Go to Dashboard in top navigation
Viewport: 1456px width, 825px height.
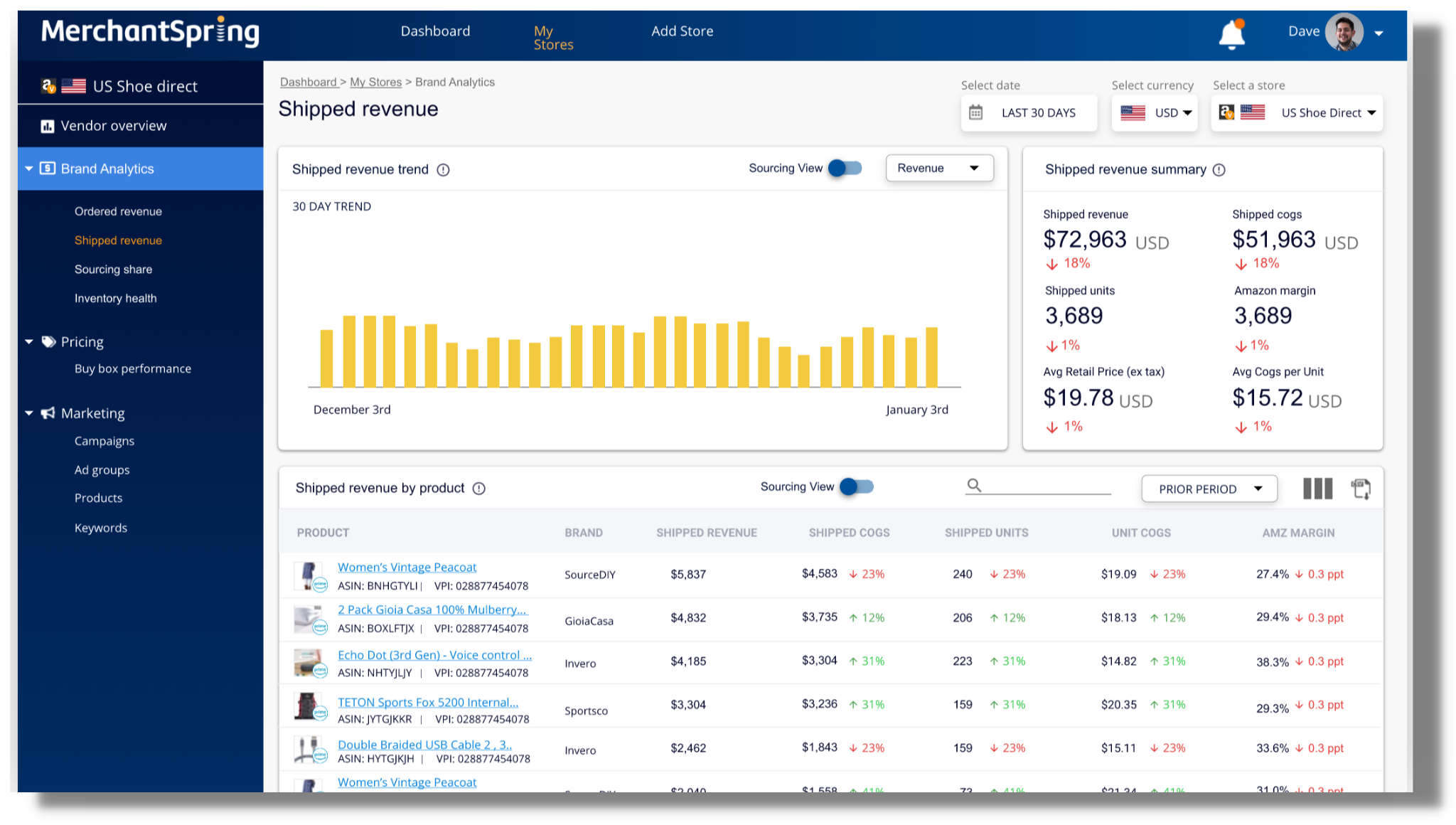(x=435, y=31)
